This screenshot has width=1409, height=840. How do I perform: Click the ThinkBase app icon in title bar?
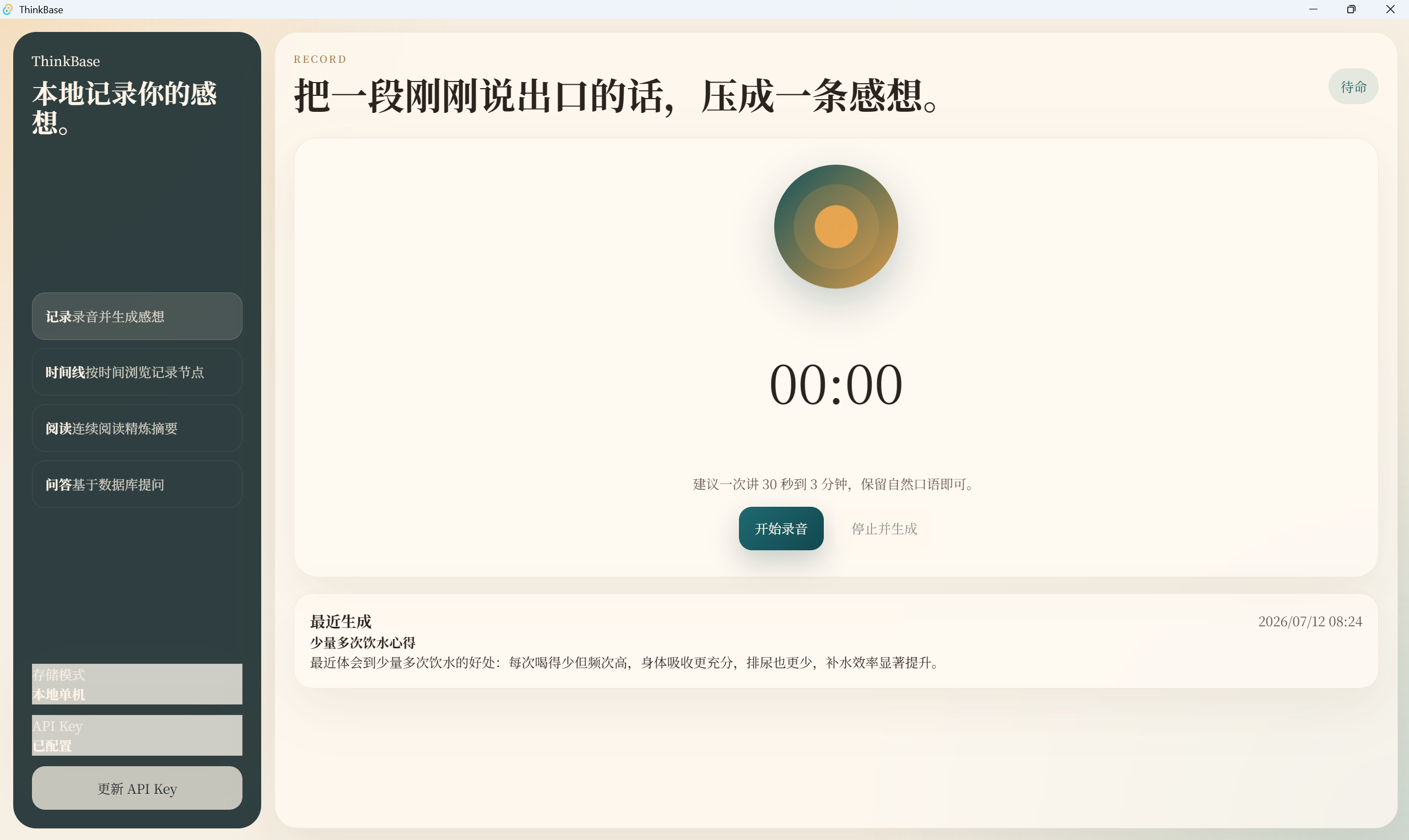pos(7,9)
